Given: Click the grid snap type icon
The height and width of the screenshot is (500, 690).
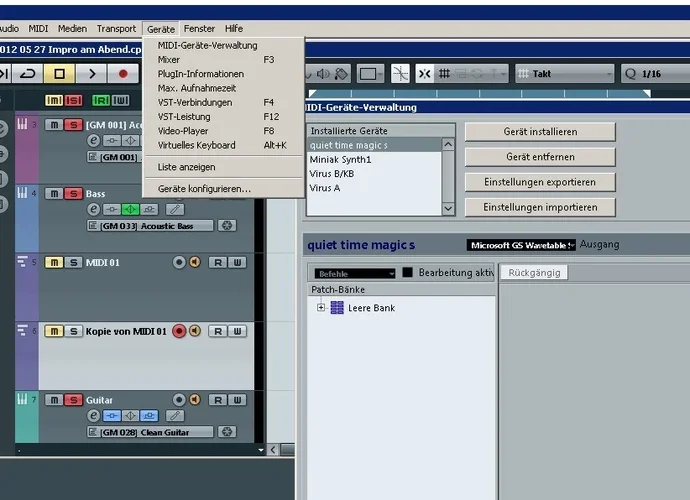Looking at the screenshot, I should (x=444, y=74).
